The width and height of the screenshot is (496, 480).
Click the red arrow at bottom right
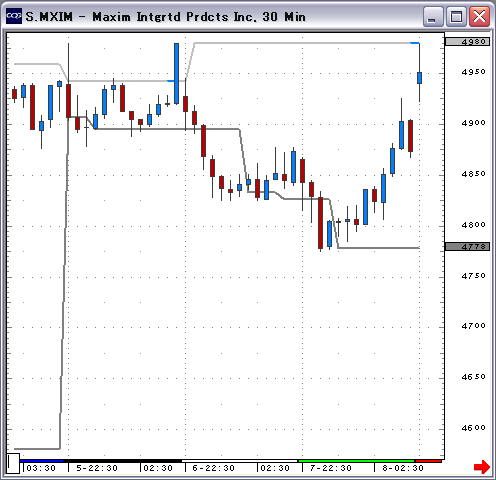pos(482,467)
